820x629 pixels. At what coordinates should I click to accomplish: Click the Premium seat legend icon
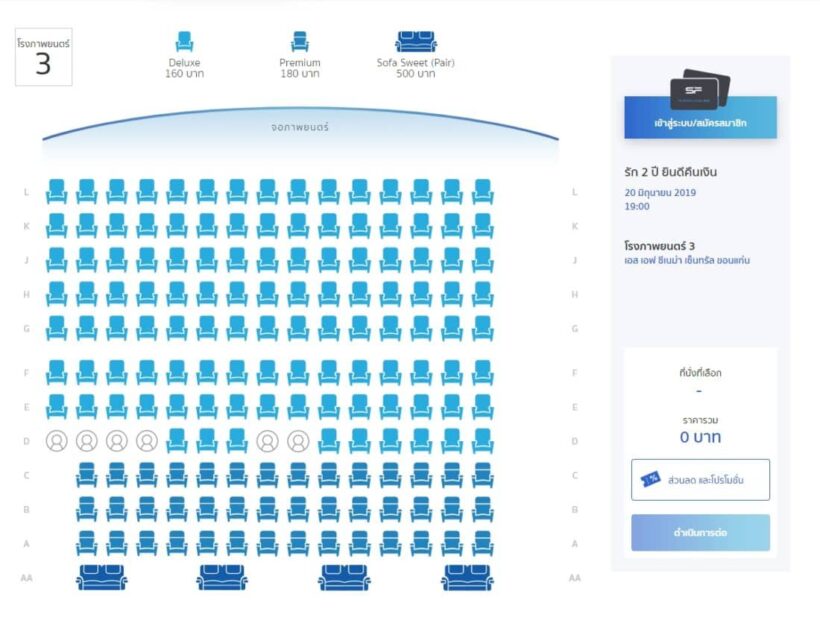coord(300,42)
